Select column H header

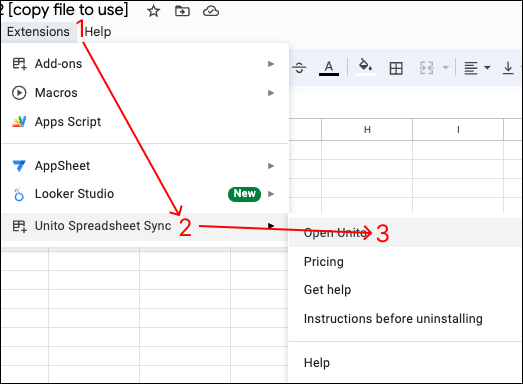tap(367, 130)
